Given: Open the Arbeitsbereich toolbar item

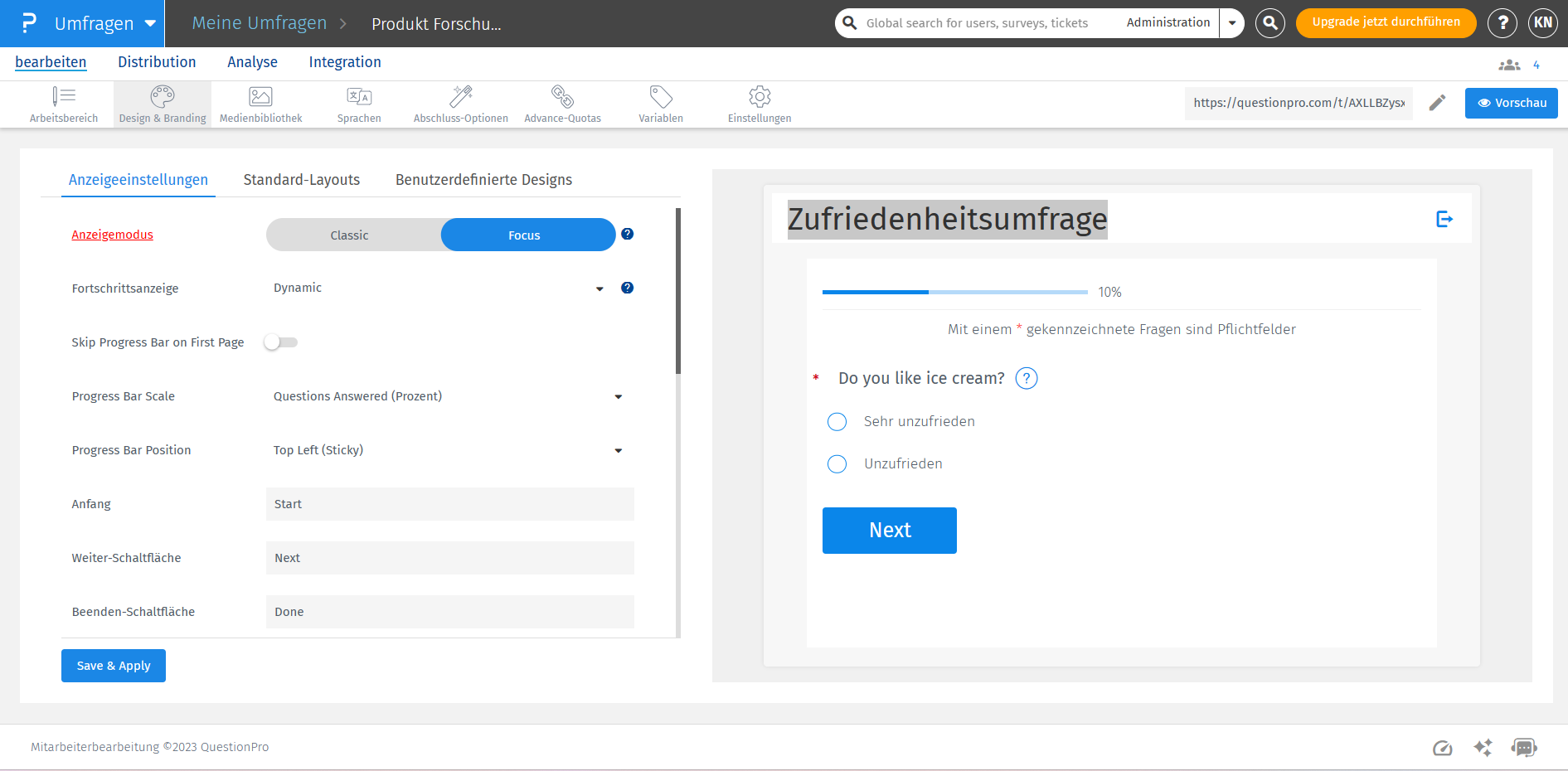Looking at the screenshot, I should 64,104.
